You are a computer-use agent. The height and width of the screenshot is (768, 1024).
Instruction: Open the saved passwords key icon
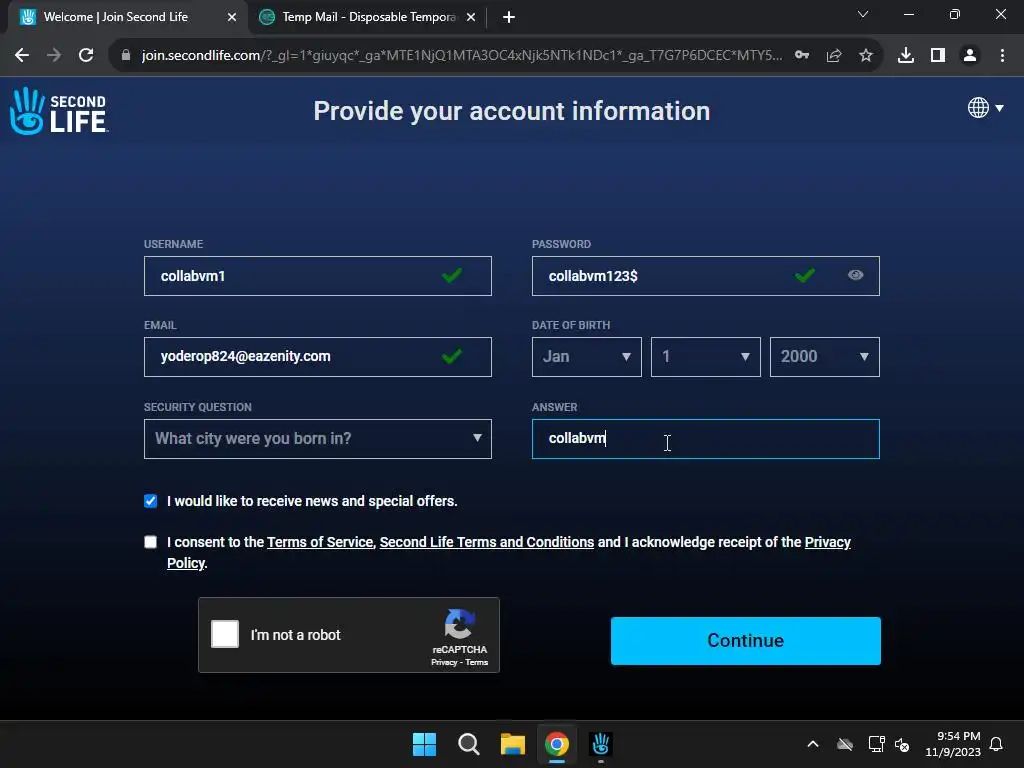point(802,56)
